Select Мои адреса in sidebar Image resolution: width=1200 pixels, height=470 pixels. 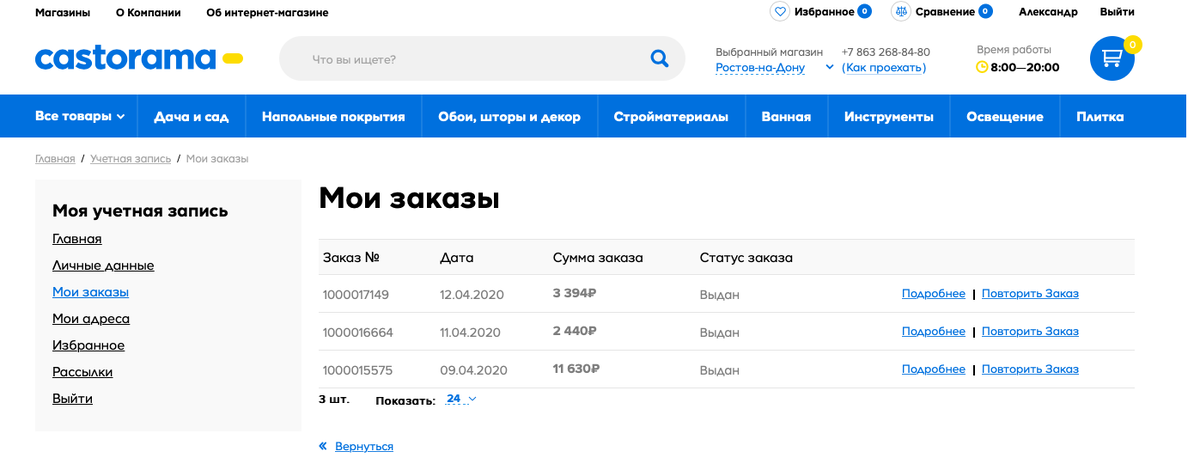pyautogui.click(x=91, y=319)
